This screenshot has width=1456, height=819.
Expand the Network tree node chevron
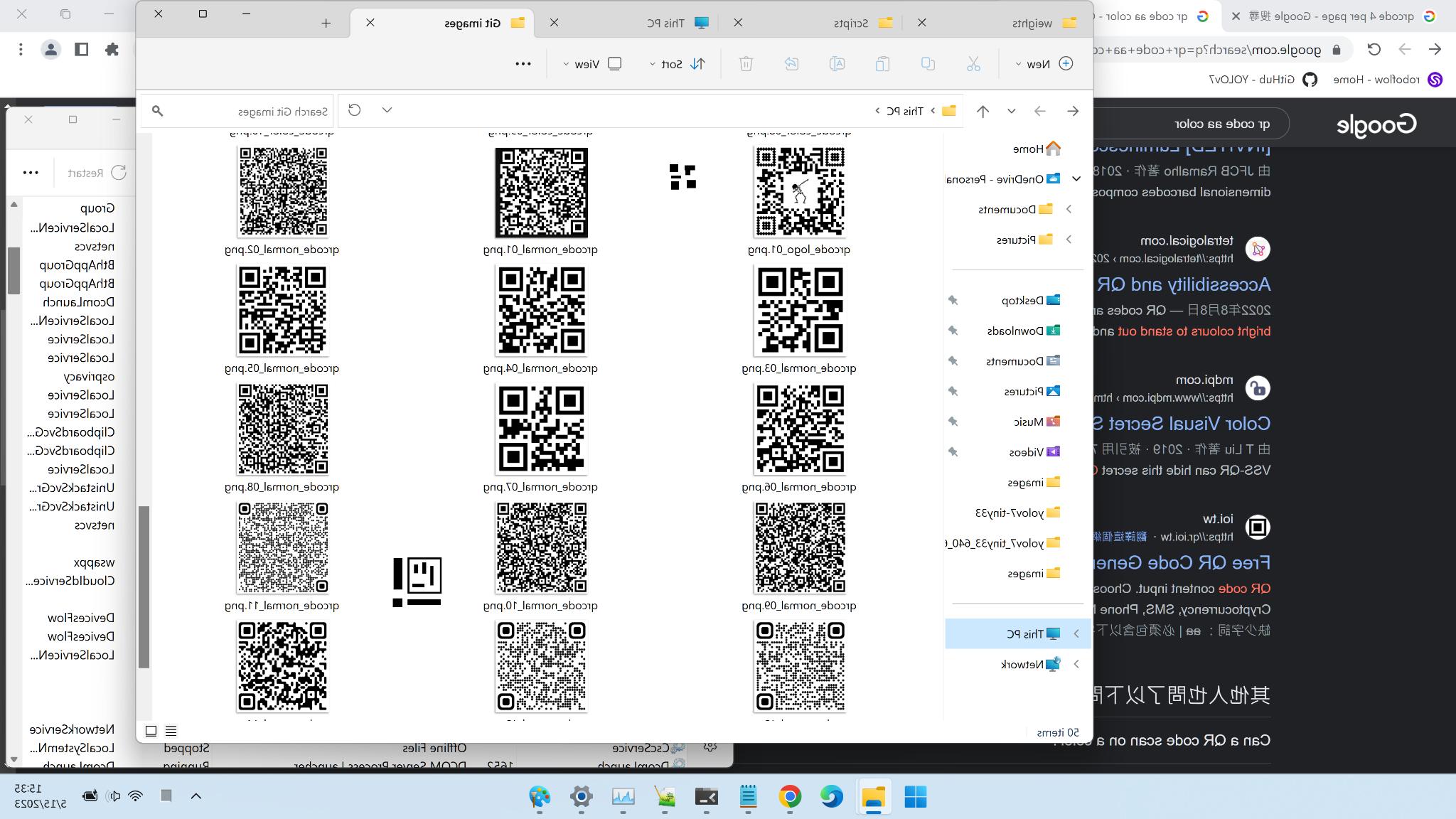[x=1076, y=664]
